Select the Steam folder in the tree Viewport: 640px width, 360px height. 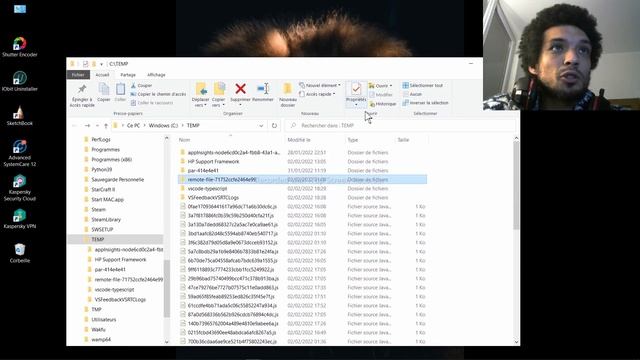98,209
